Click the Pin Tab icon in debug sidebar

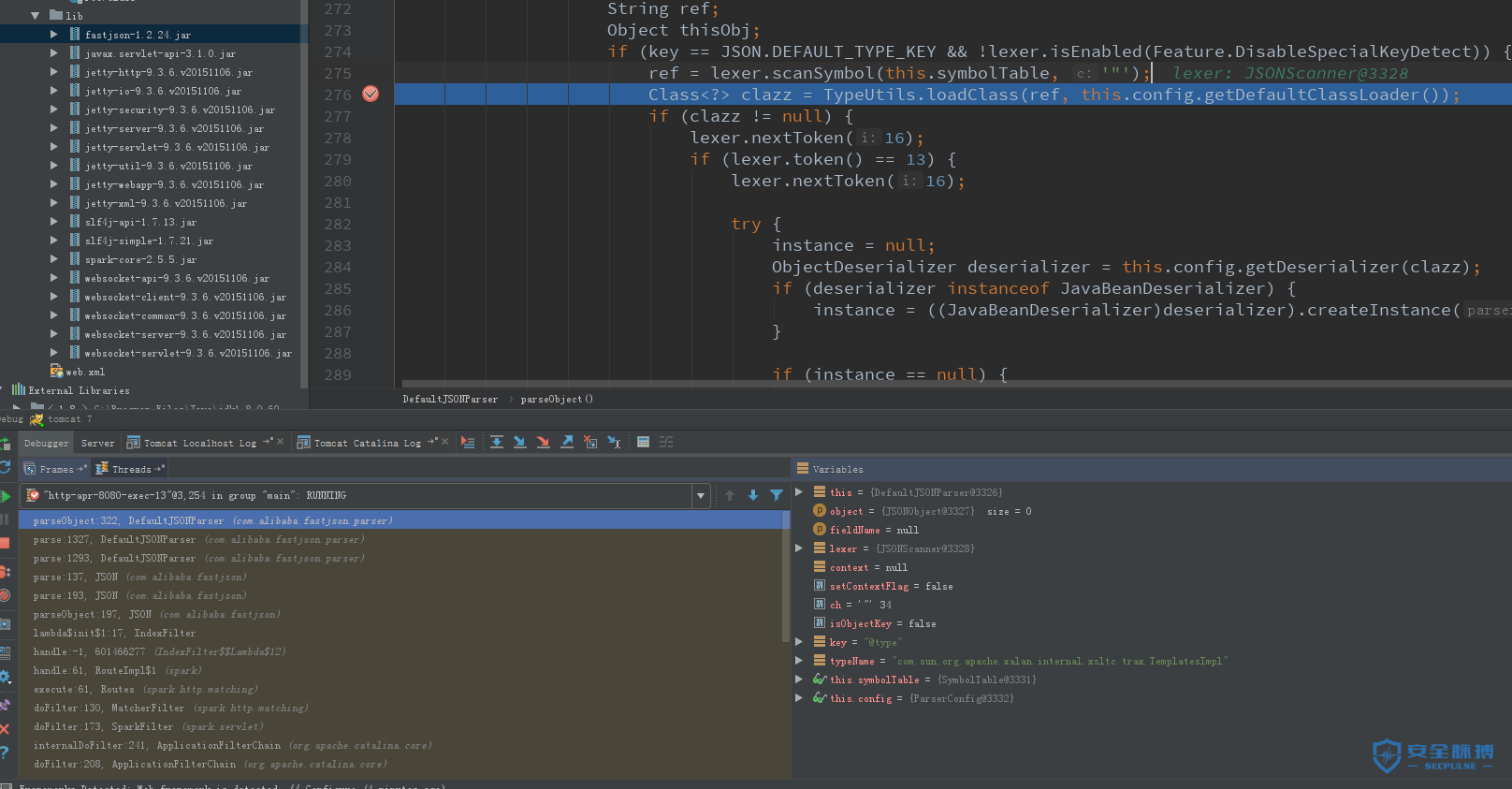(x=5, y=704)
